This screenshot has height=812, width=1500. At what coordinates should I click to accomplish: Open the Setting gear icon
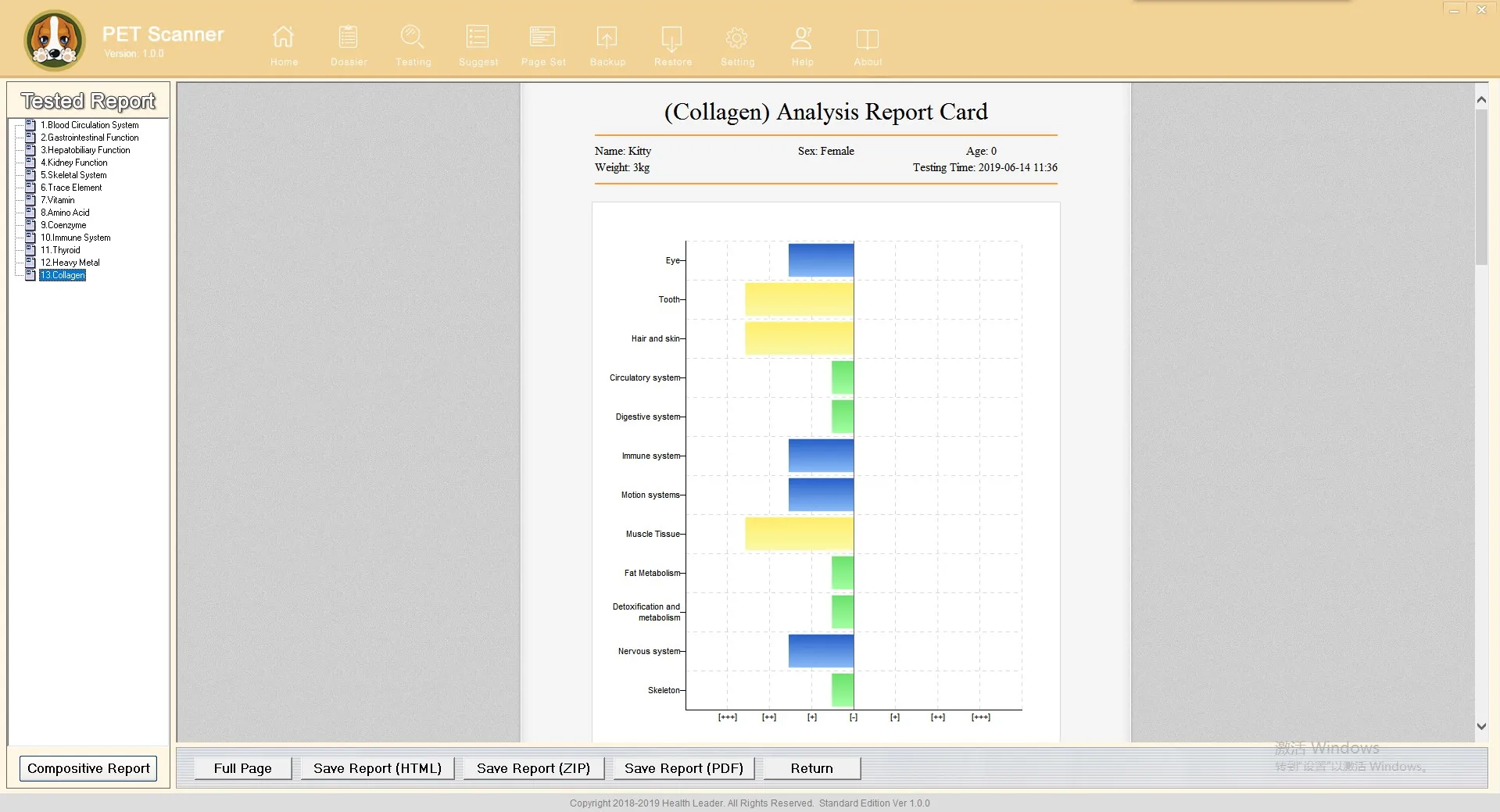[x=737, y=38]
